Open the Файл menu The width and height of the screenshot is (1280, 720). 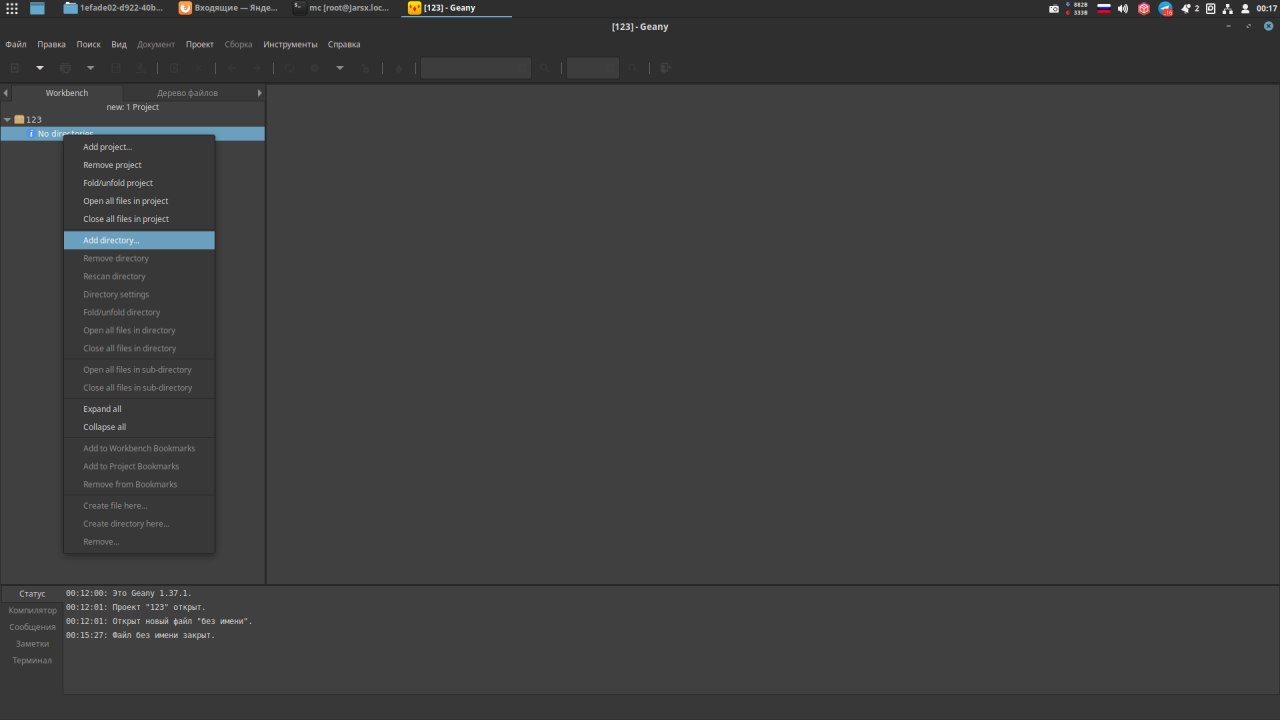click(16, 44)
